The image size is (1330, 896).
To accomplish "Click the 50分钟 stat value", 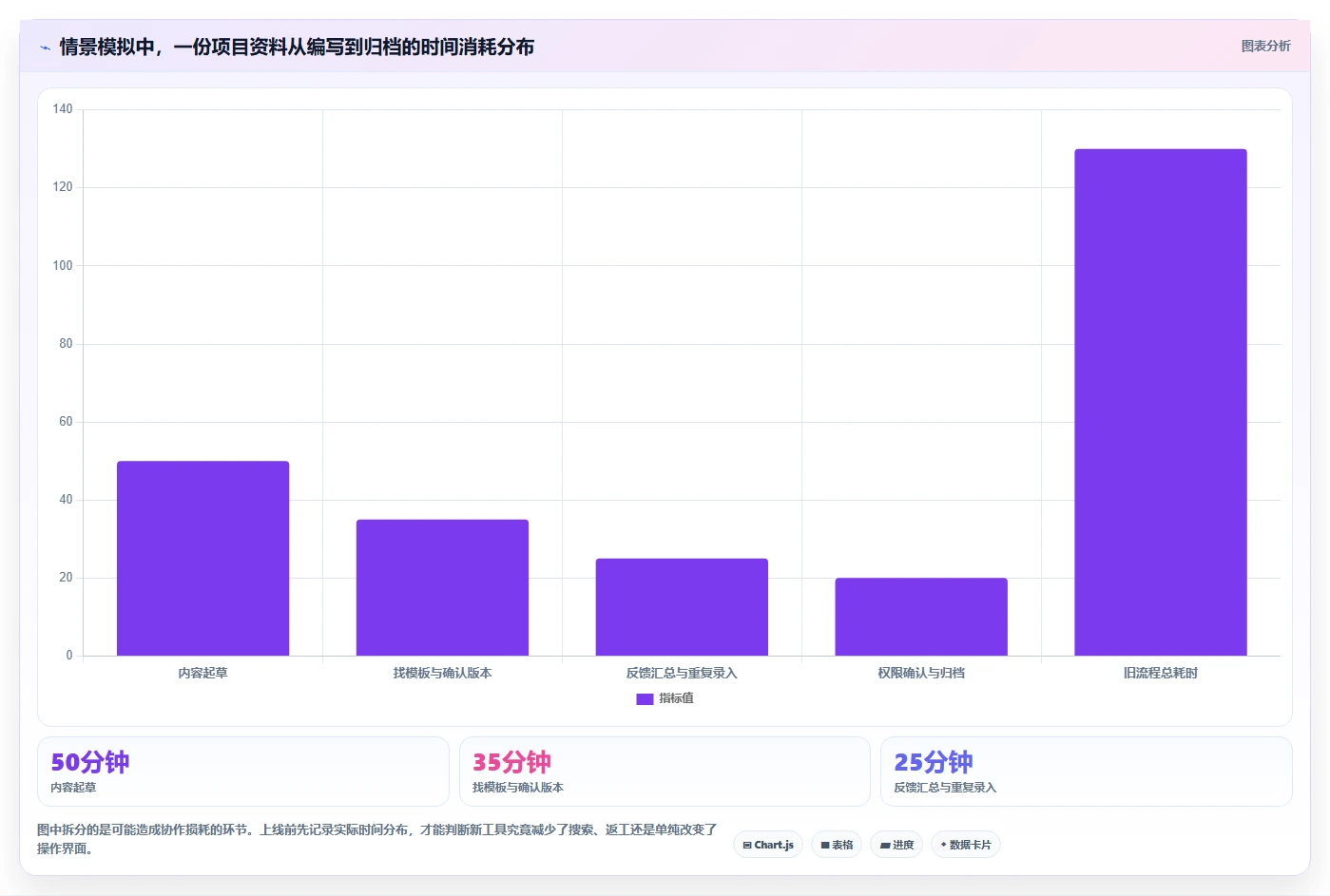I will (x=90, y=762).
